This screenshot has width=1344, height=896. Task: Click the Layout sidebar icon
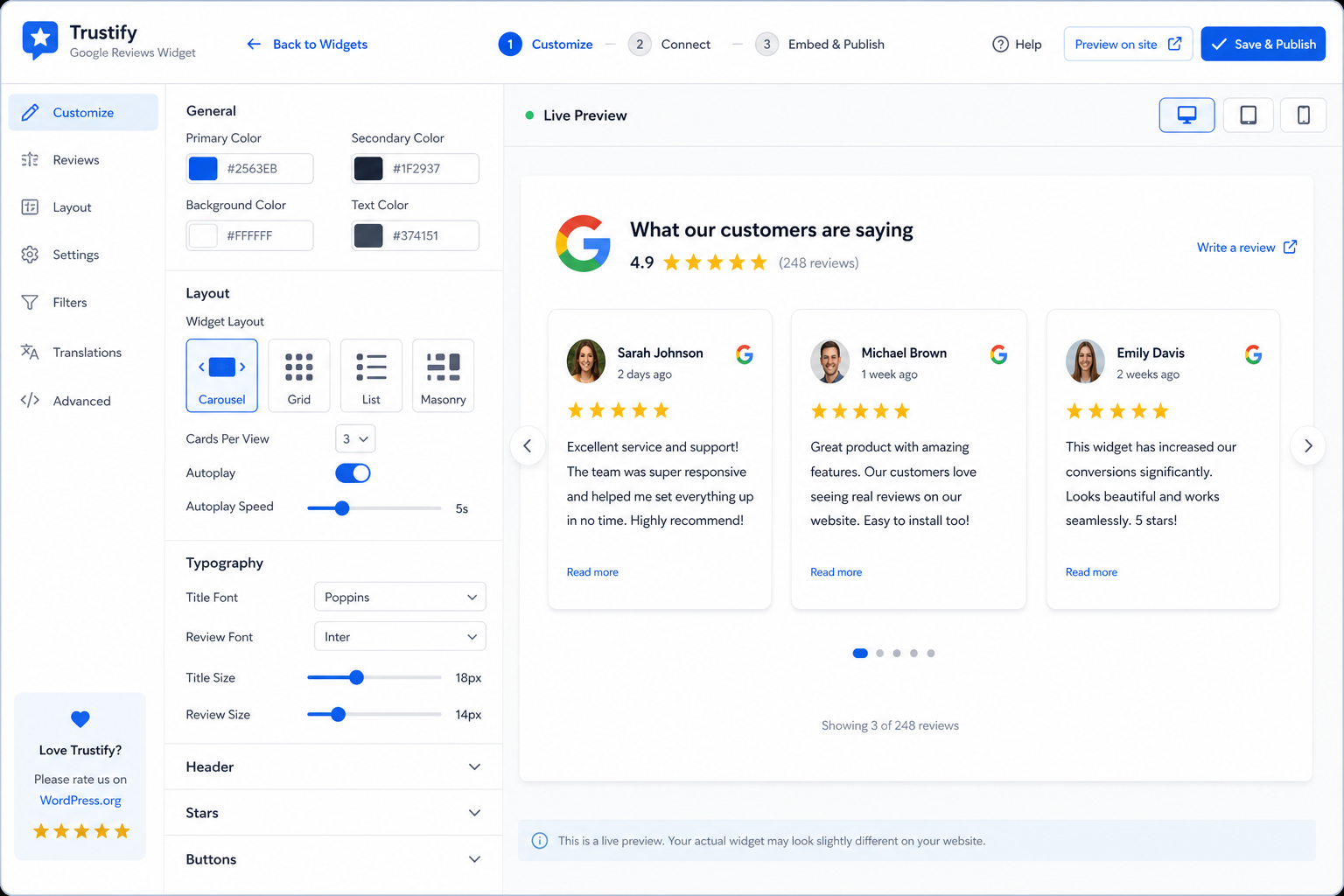30,207
